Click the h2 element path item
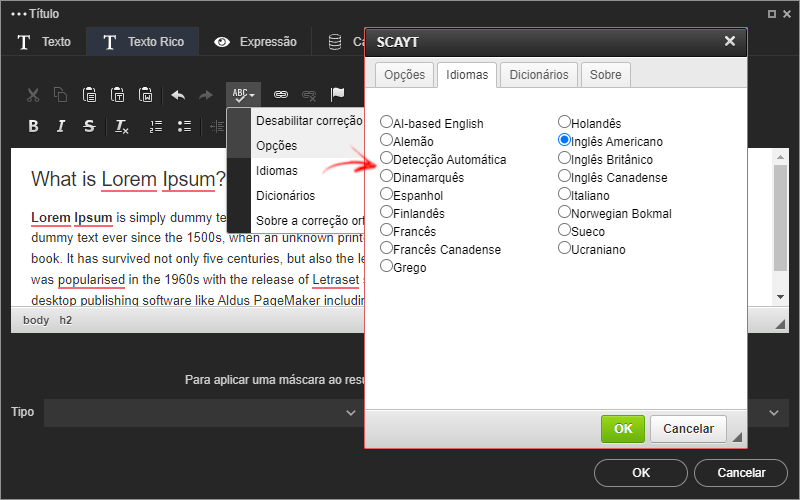Screen dimensions: 800x500 (65, 320)
